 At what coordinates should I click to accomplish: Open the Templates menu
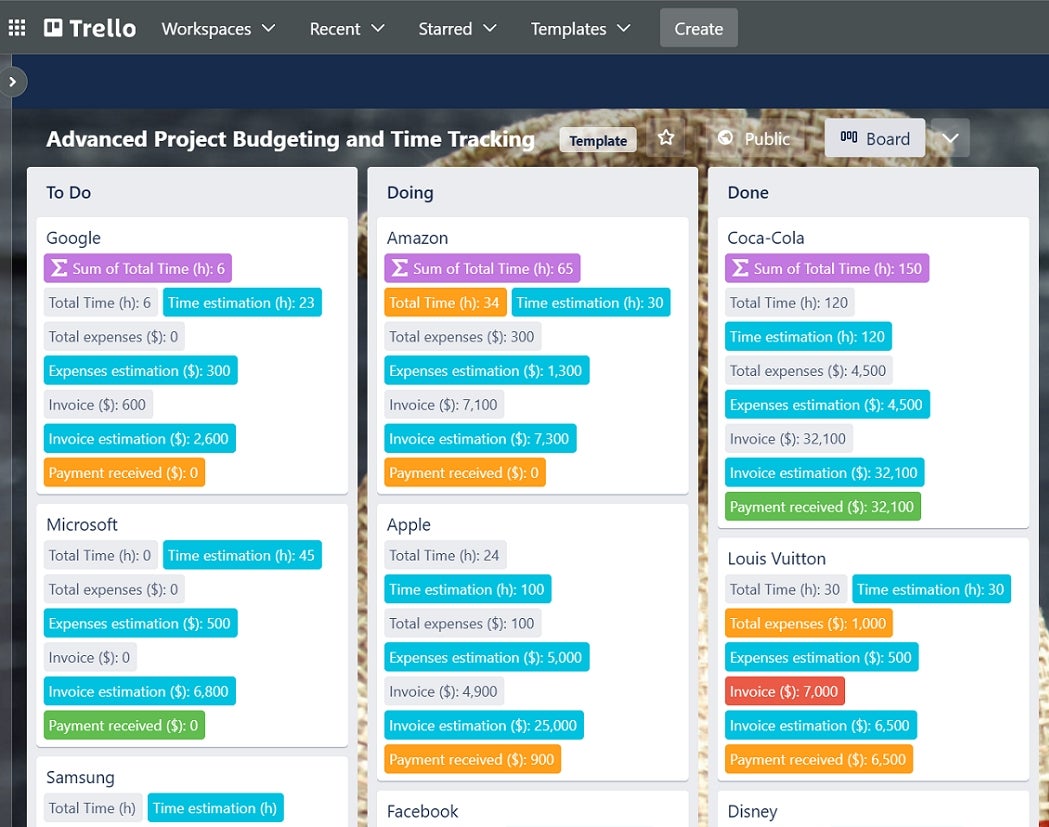(580, 28)
